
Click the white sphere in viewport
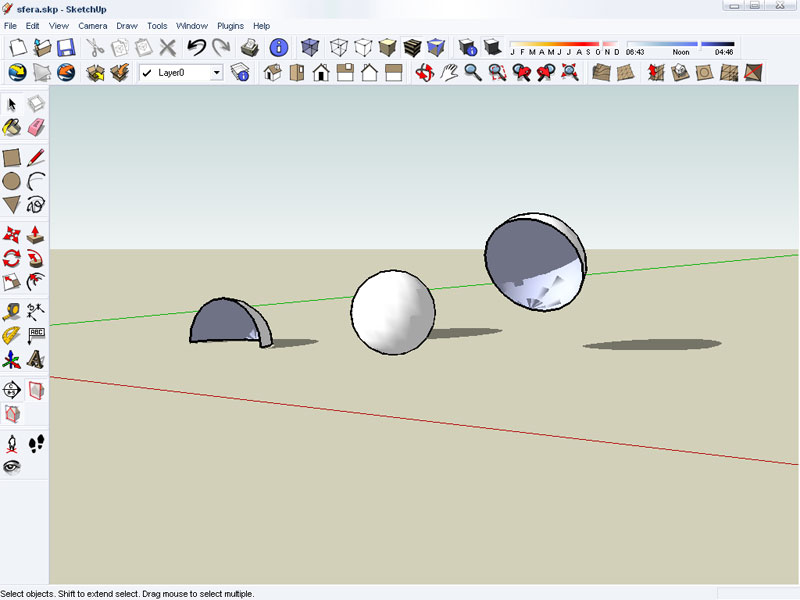(392, 312)
